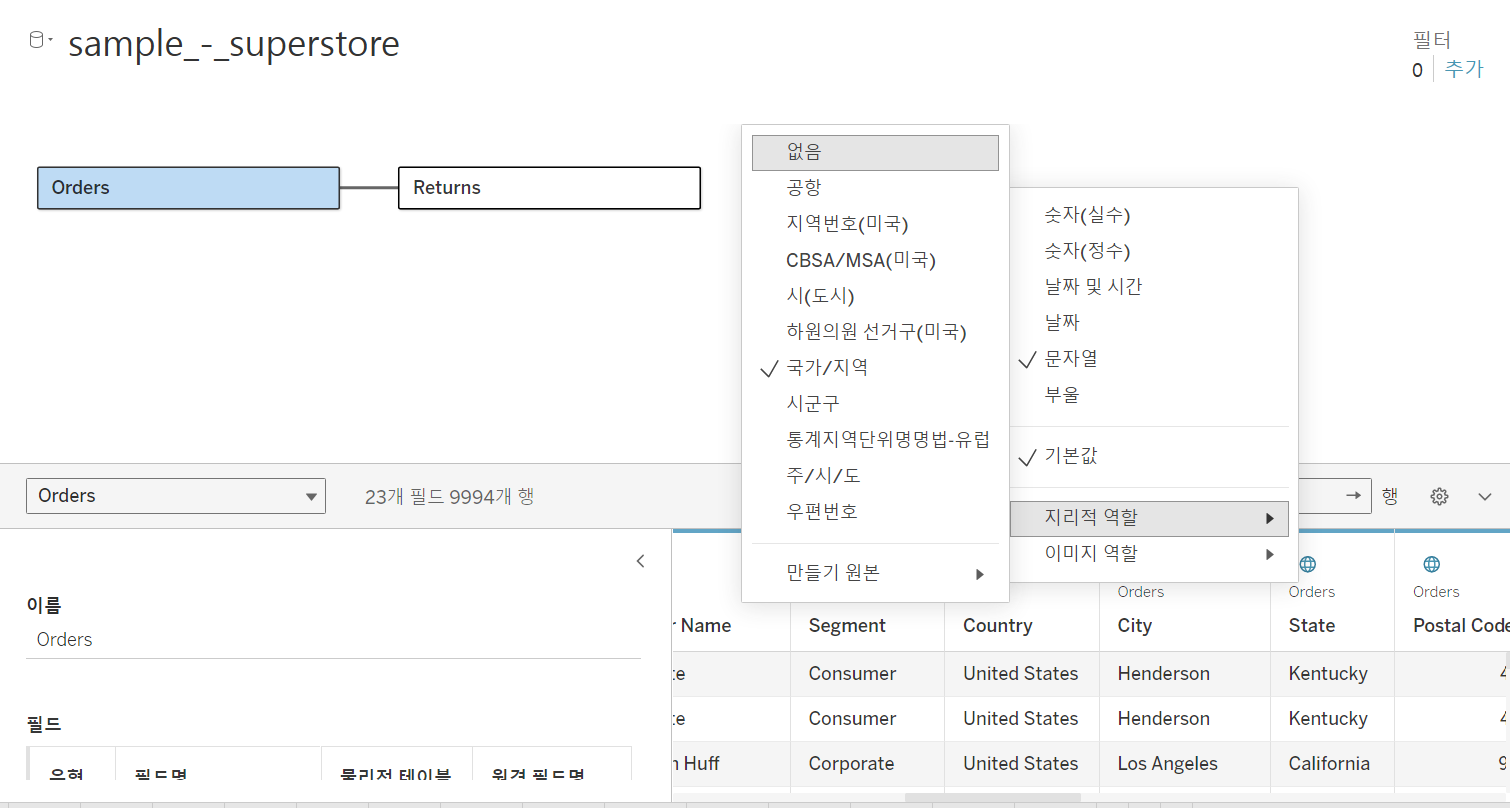The image size is (1510, 808).
Task: Click 추가 link to add filter
Action: click(1464, 69)
